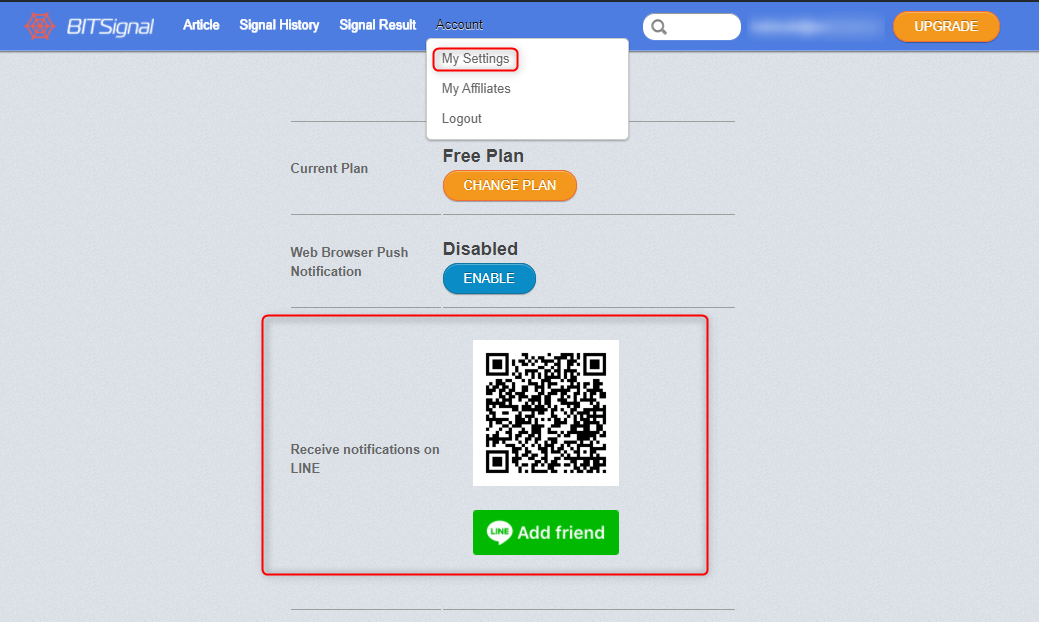Click the magnifier icon in search box
1039x622 pixels.
pyautogui.click(x=659, y=27)
